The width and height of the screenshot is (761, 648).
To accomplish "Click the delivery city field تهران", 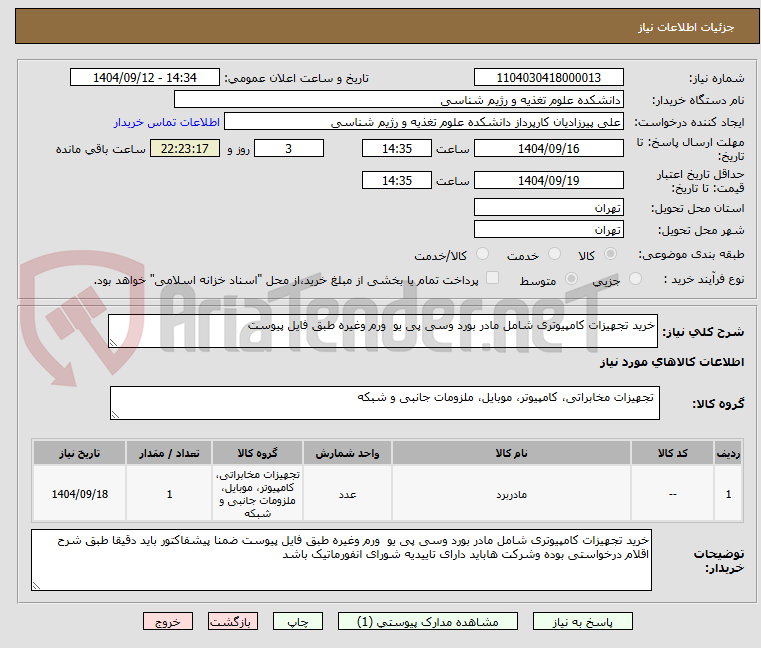I will click(548, 229).
